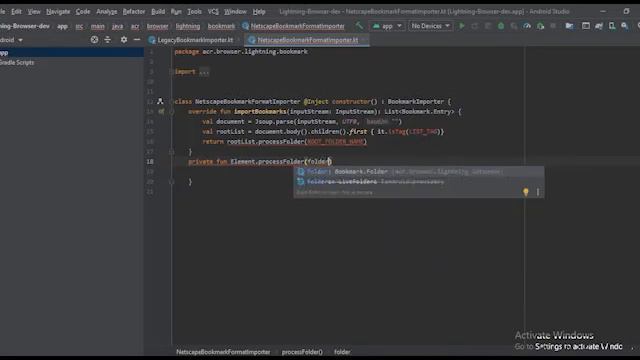Choose the 'folders: LiveFolders' completion suggestion
Viewport: 640px width, 360px height.
click(x=418, y=182)
